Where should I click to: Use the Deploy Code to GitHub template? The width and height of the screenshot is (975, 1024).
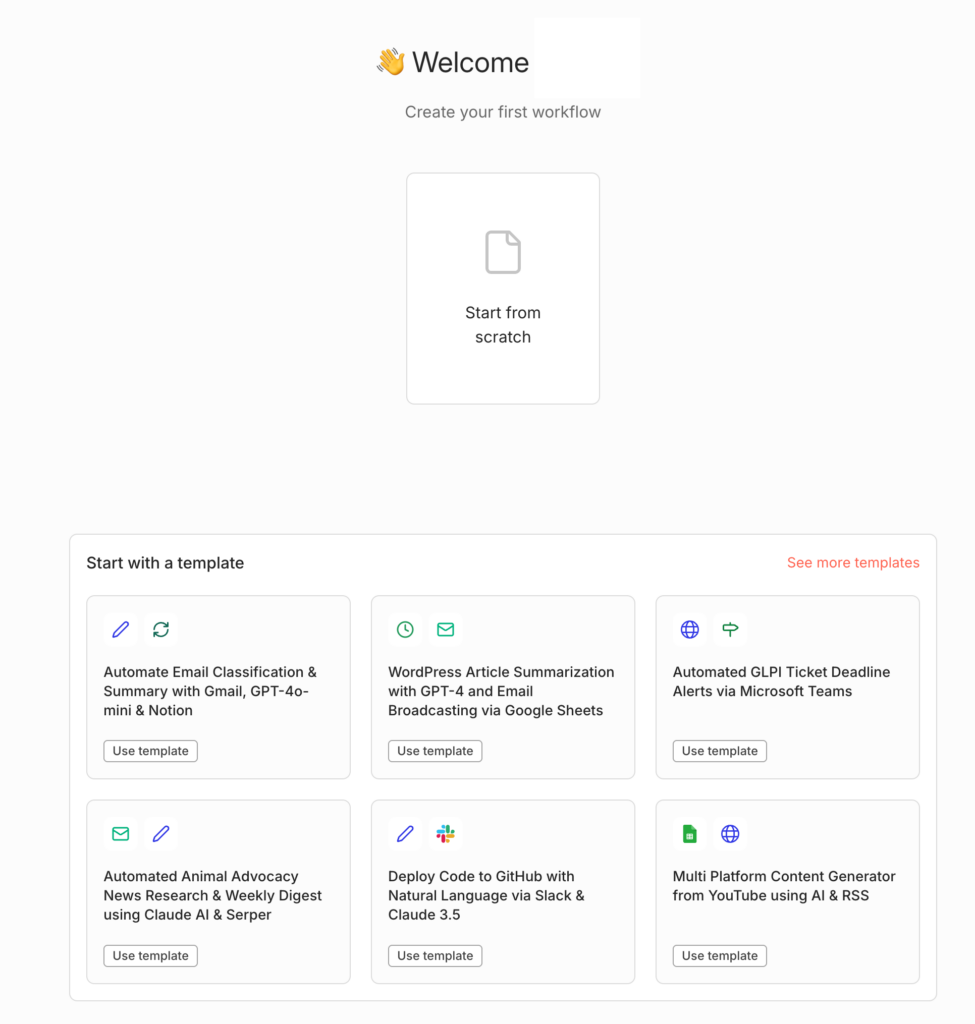tap(435, 956)
